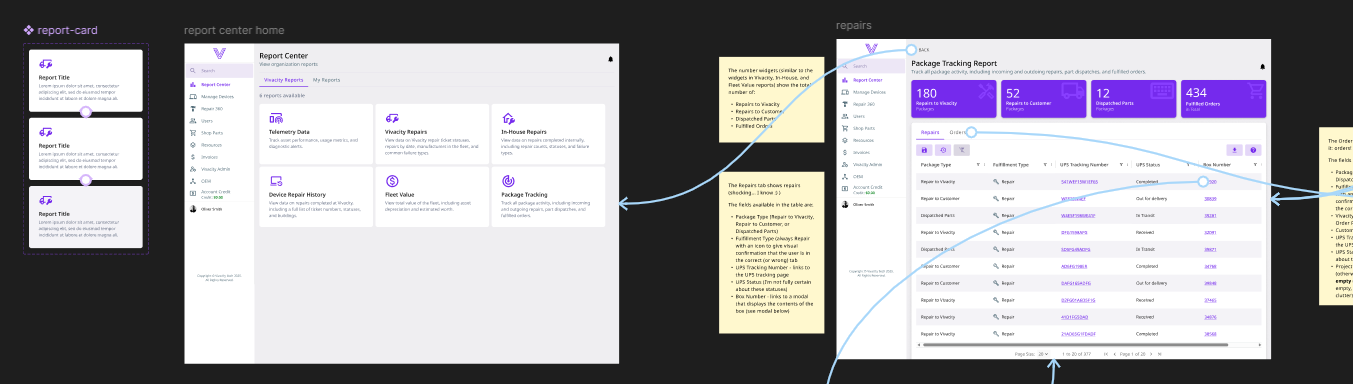
Task: Select the 'report center home' frame label
Action: click(234, 31)
